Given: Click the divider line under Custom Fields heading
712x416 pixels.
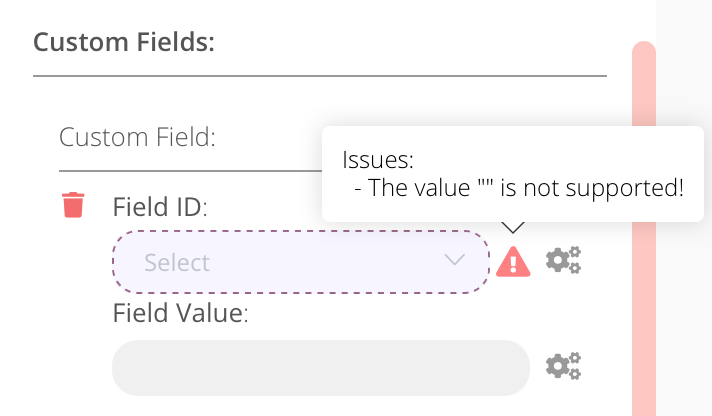Looking at the screenshot, I should [x=320, y=76].
